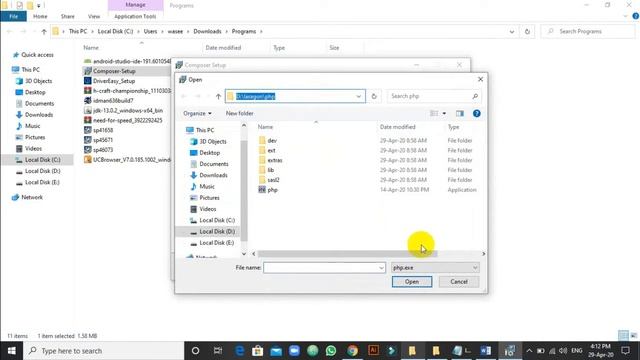Click Type here to search on taskbar
The image size is (640, 360).
104,351
